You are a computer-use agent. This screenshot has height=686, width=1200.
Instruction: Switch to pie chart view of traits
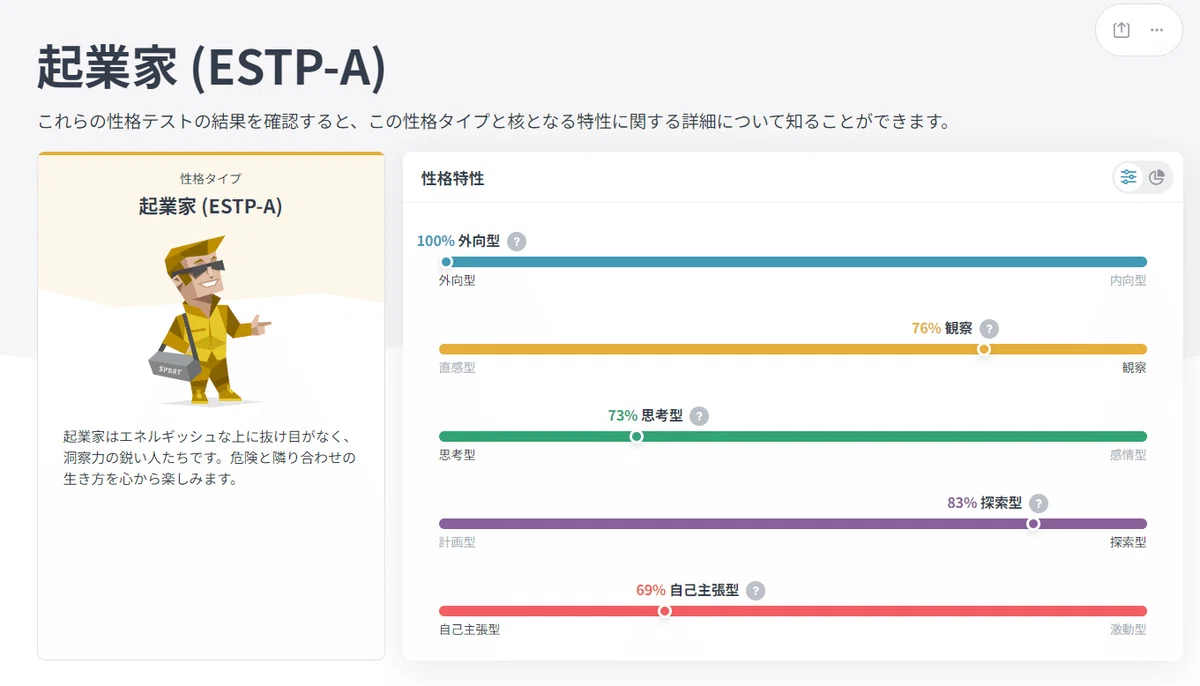(1157, 177)
